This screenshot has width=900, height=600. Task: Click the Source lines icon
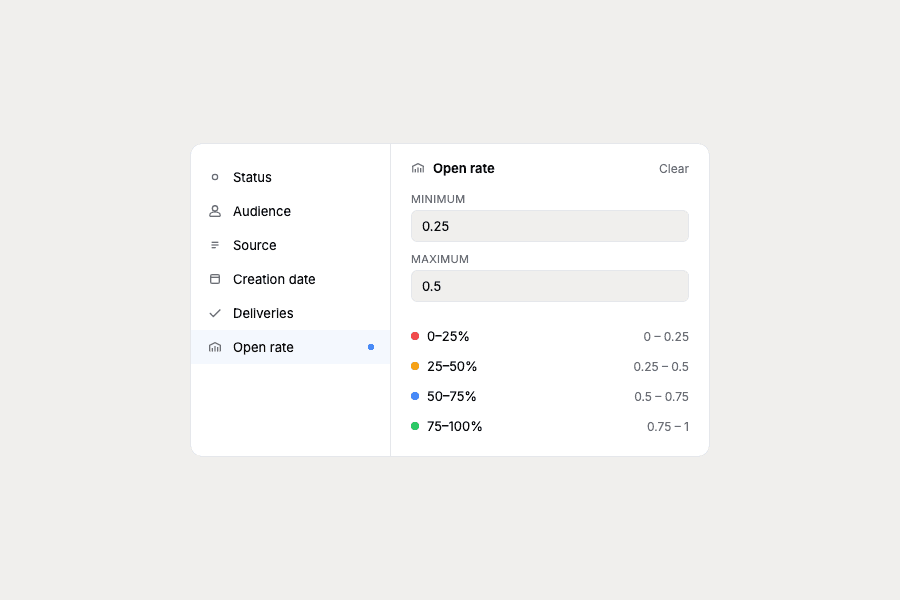(215, 245)
